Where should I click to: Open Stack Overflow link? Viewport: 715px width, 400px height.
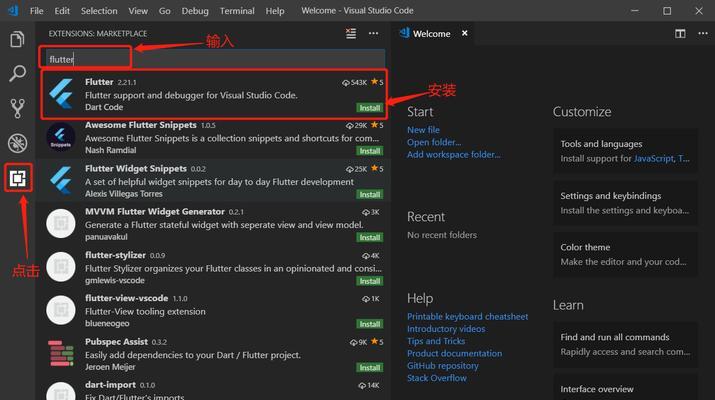click(437, 378)
